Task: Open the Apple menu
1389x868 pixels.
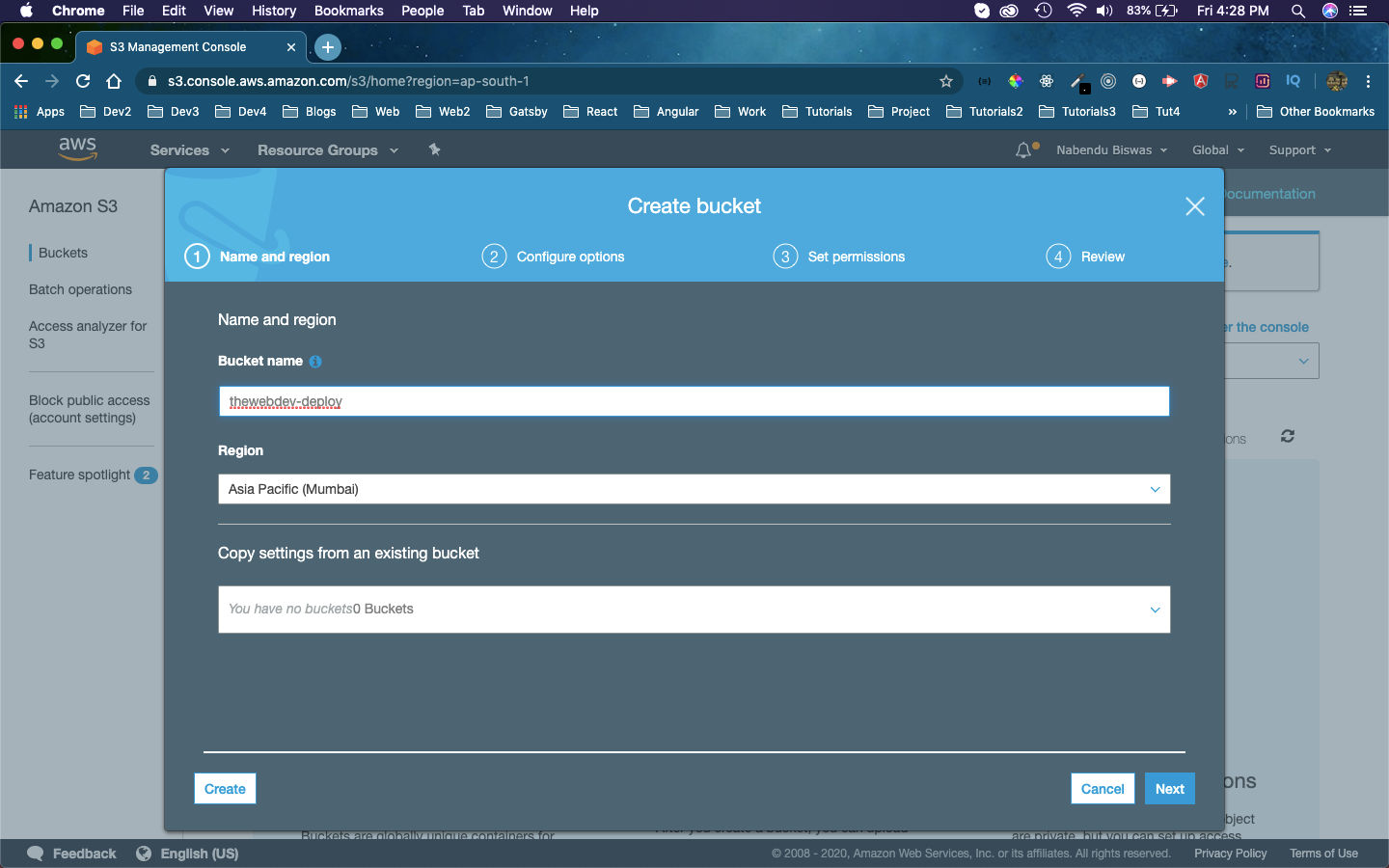Action: point(26,11)
